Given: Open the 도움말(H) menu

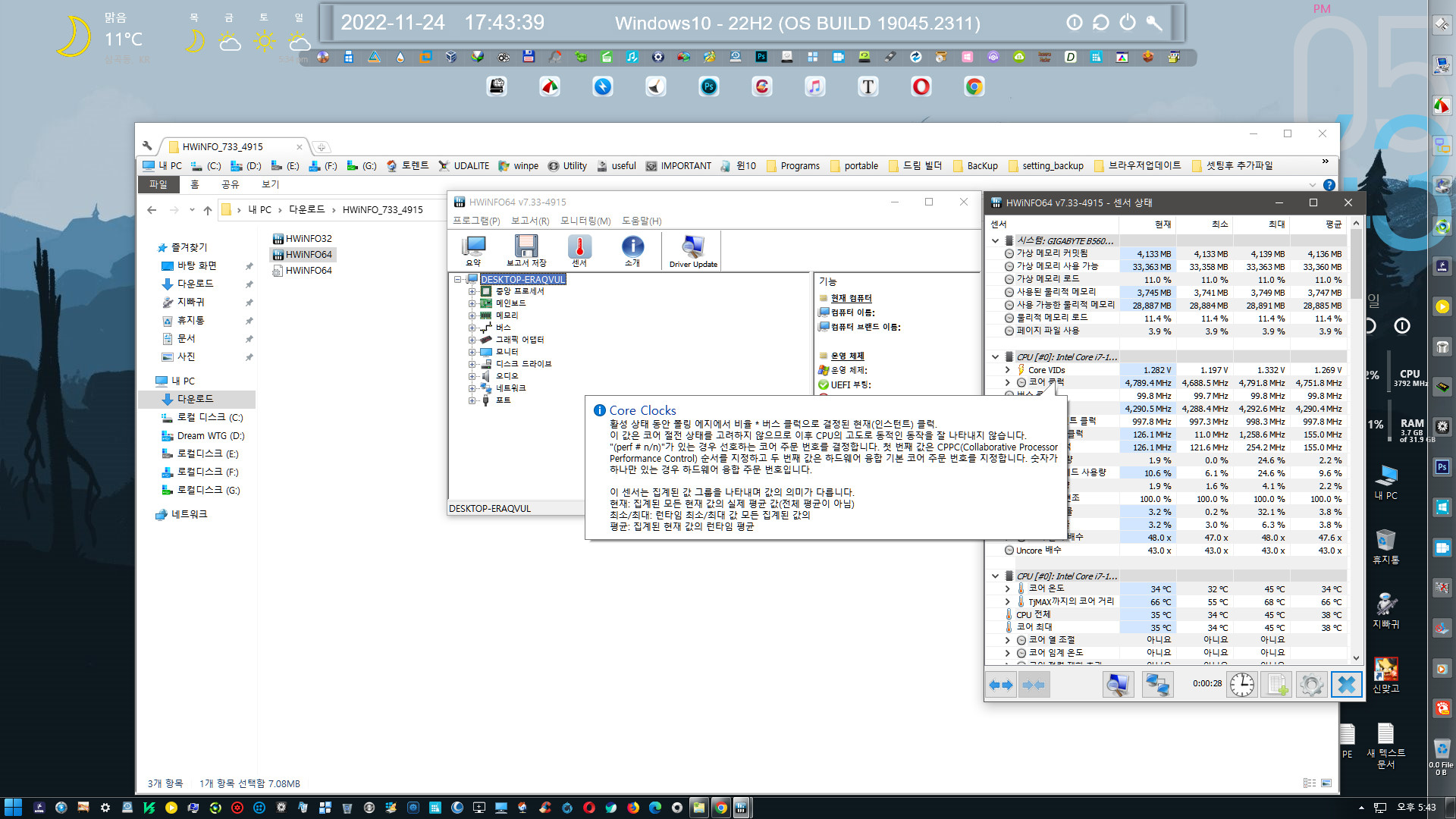Looking at the screenshot, I should tap(642, 221).
